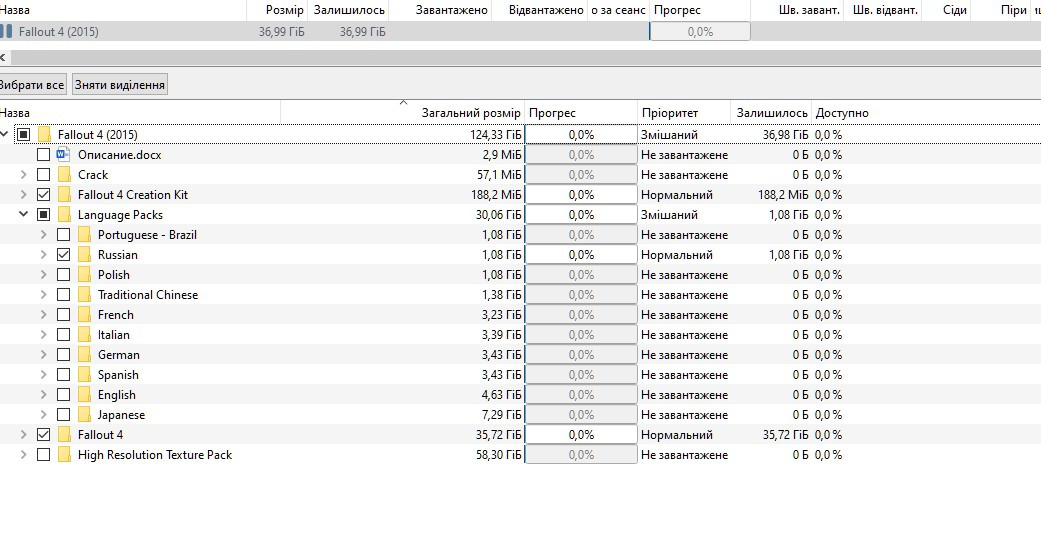Sort by the Пріоритет column header
The image size is (1041, 556).
coord(670,113)
